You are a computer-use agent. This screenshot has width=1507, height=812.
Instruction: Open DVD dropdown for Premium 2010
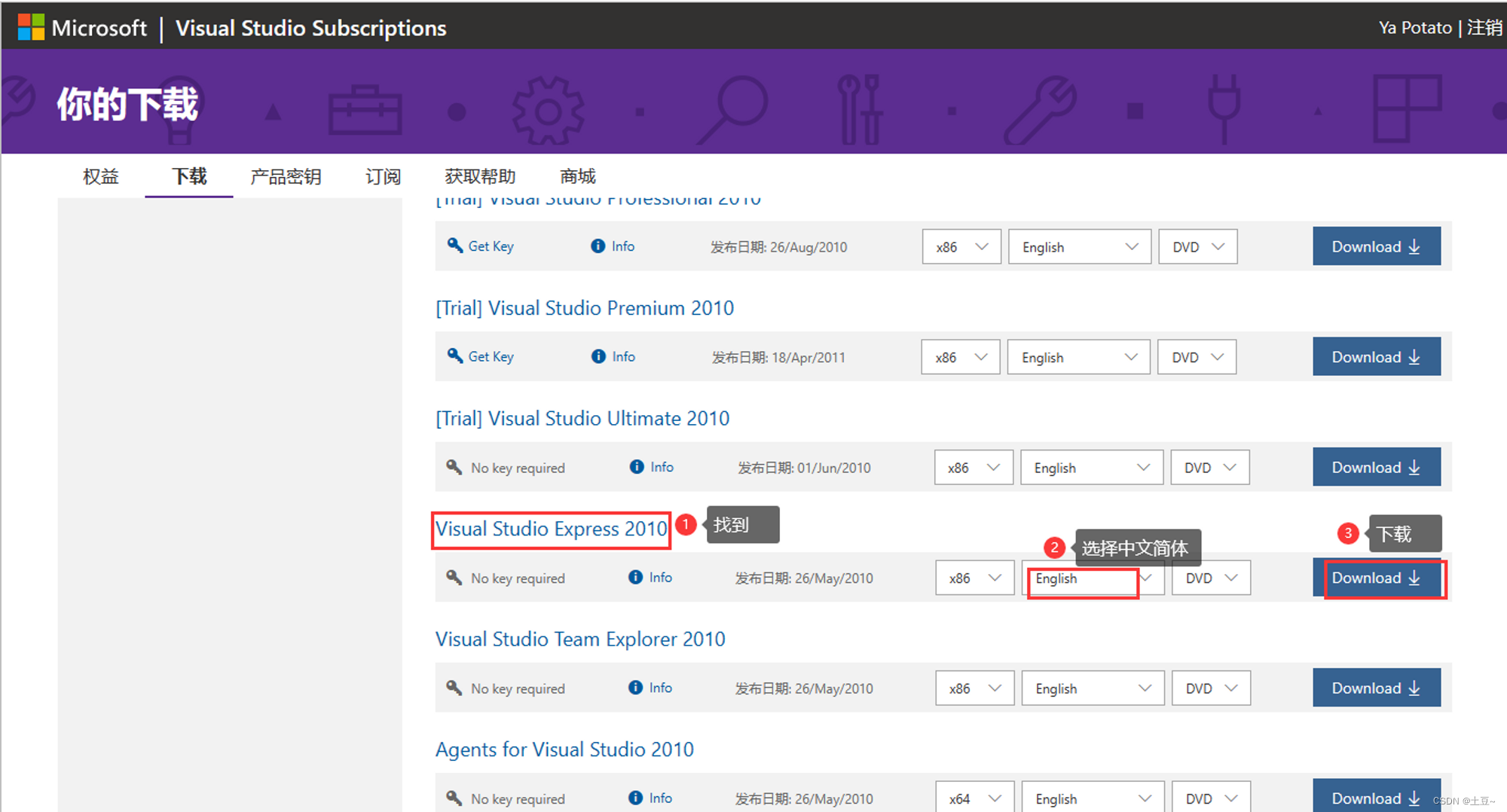coord(1197,357)
